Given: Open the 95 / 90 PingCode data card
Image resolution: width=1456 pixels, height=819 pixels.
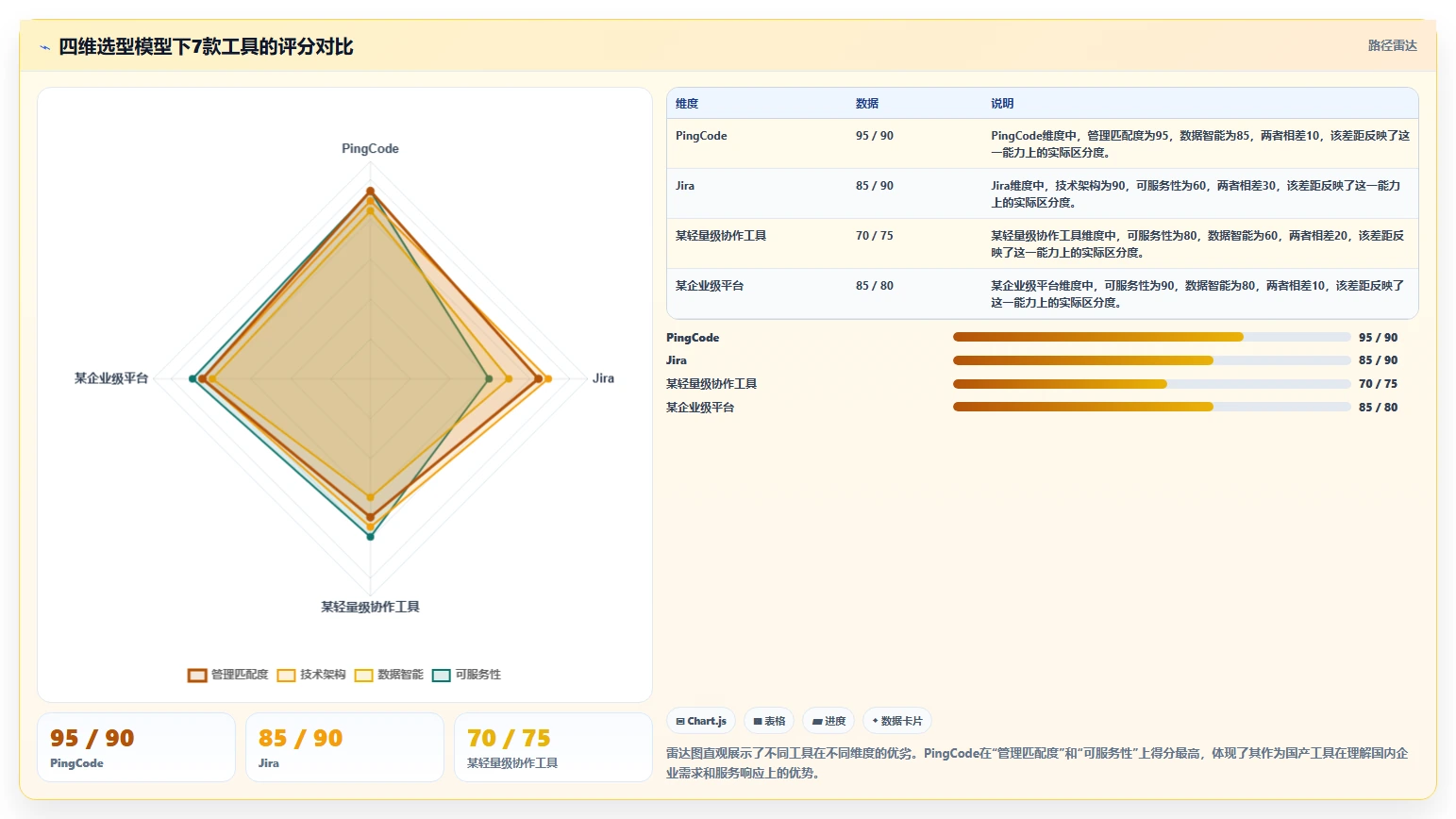Looking at the screenshot, I should click(136, 747).
